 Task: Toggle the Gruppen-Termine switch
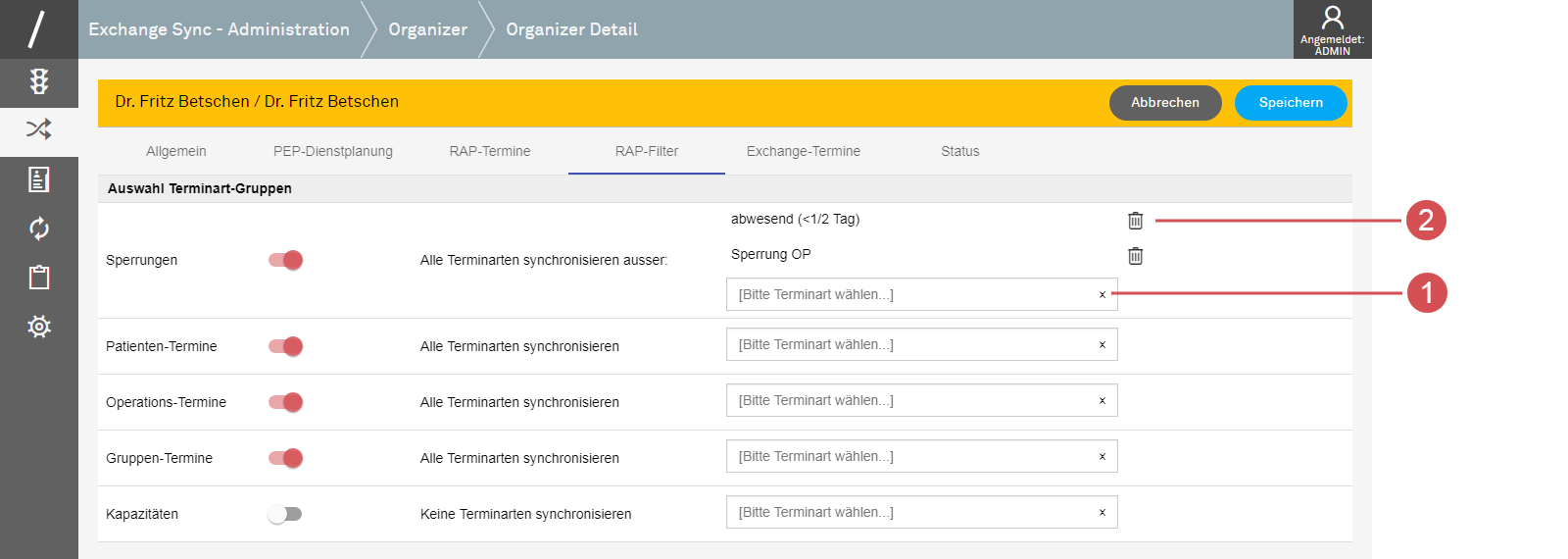coord(285,458)
